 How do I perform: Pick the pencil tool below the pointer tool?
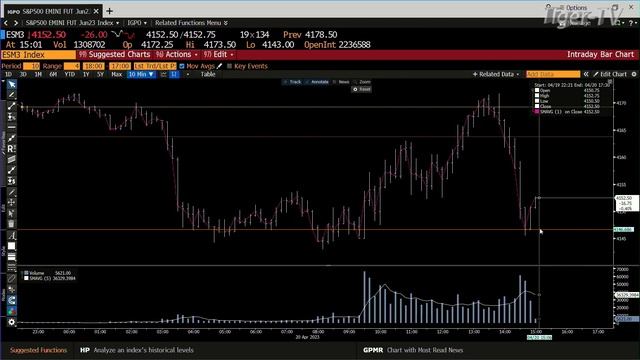tap(11, 95)
